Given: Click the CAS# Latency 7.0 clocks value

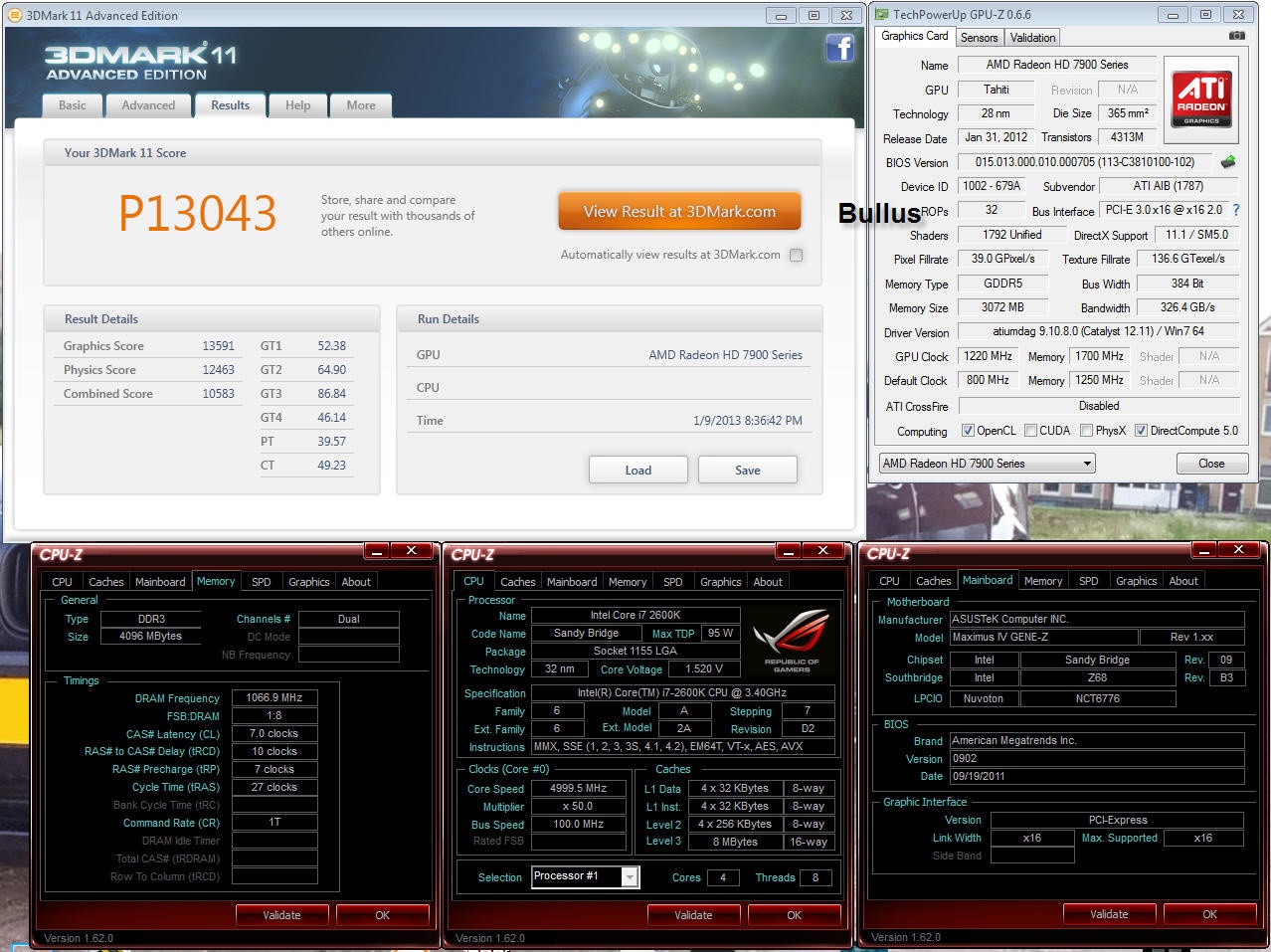Looking at the screenshot, I should point(274,734).
